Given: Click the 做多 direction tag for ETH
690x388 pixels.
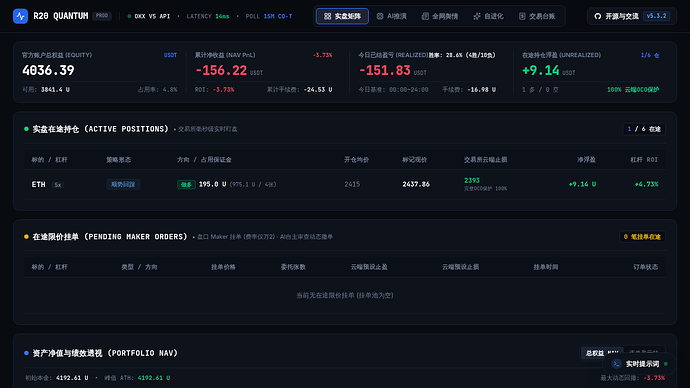Looking at the screenshot, I should (x=186, y=184).
